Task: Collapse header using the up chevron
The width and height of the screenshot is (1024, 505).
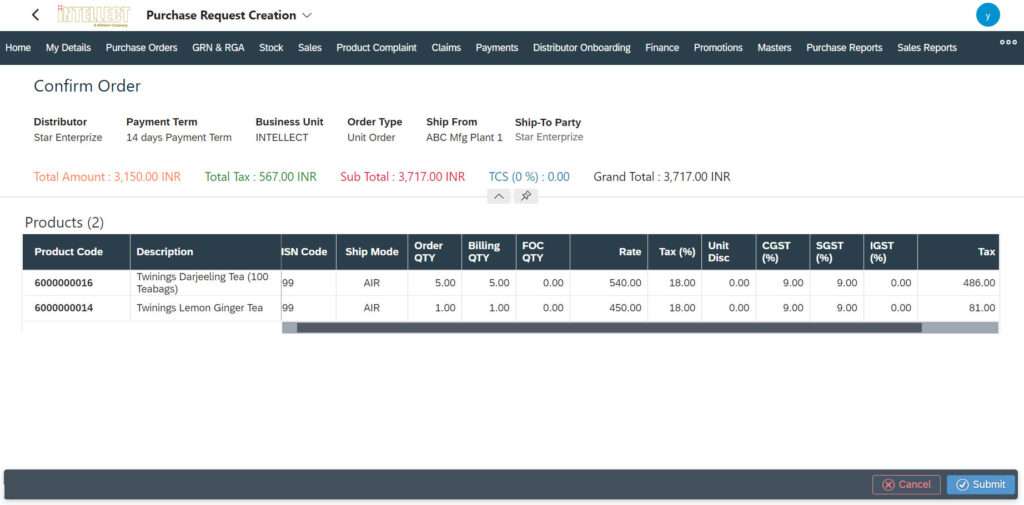Action: point(499,196)
